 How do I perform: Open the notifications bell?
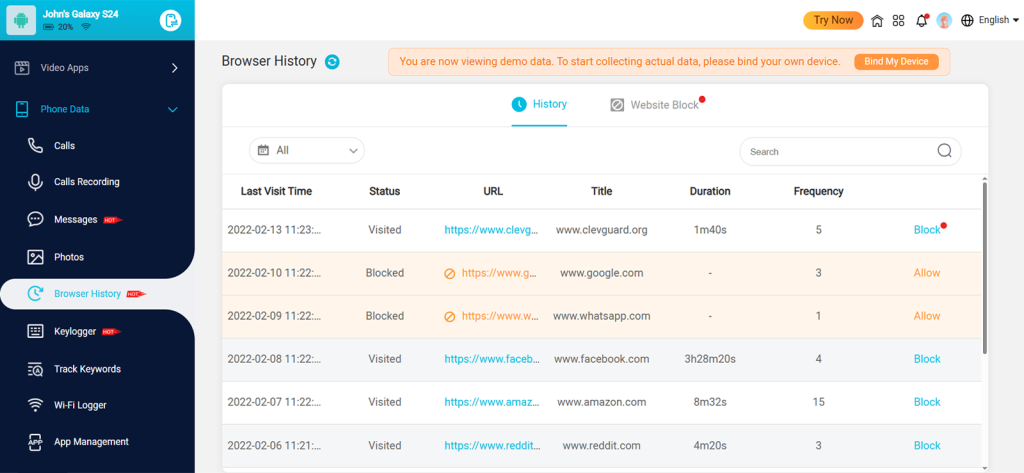click(x=921, y=20)
